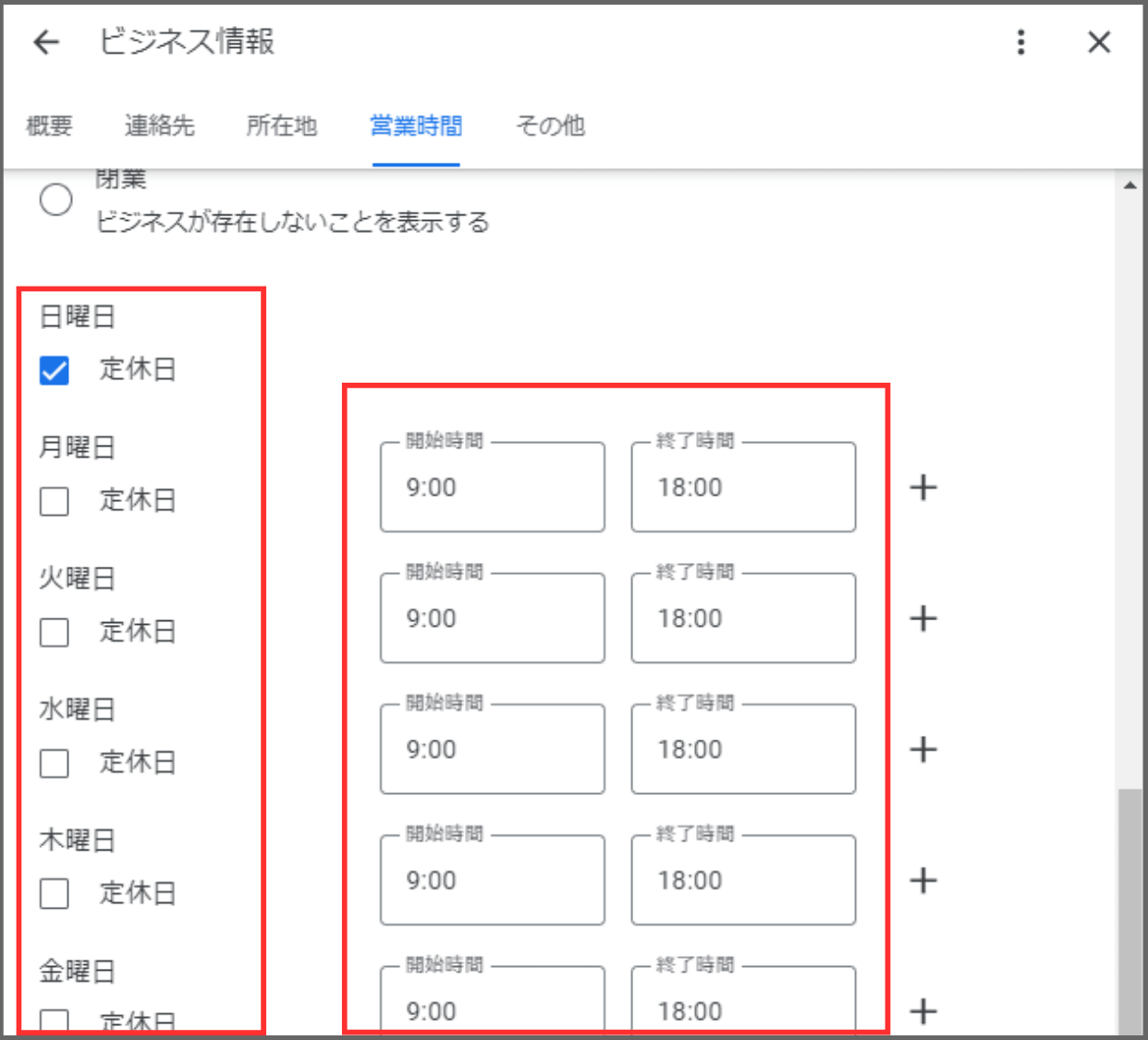Click the 火曜日 day label

[x=78, y=579]
